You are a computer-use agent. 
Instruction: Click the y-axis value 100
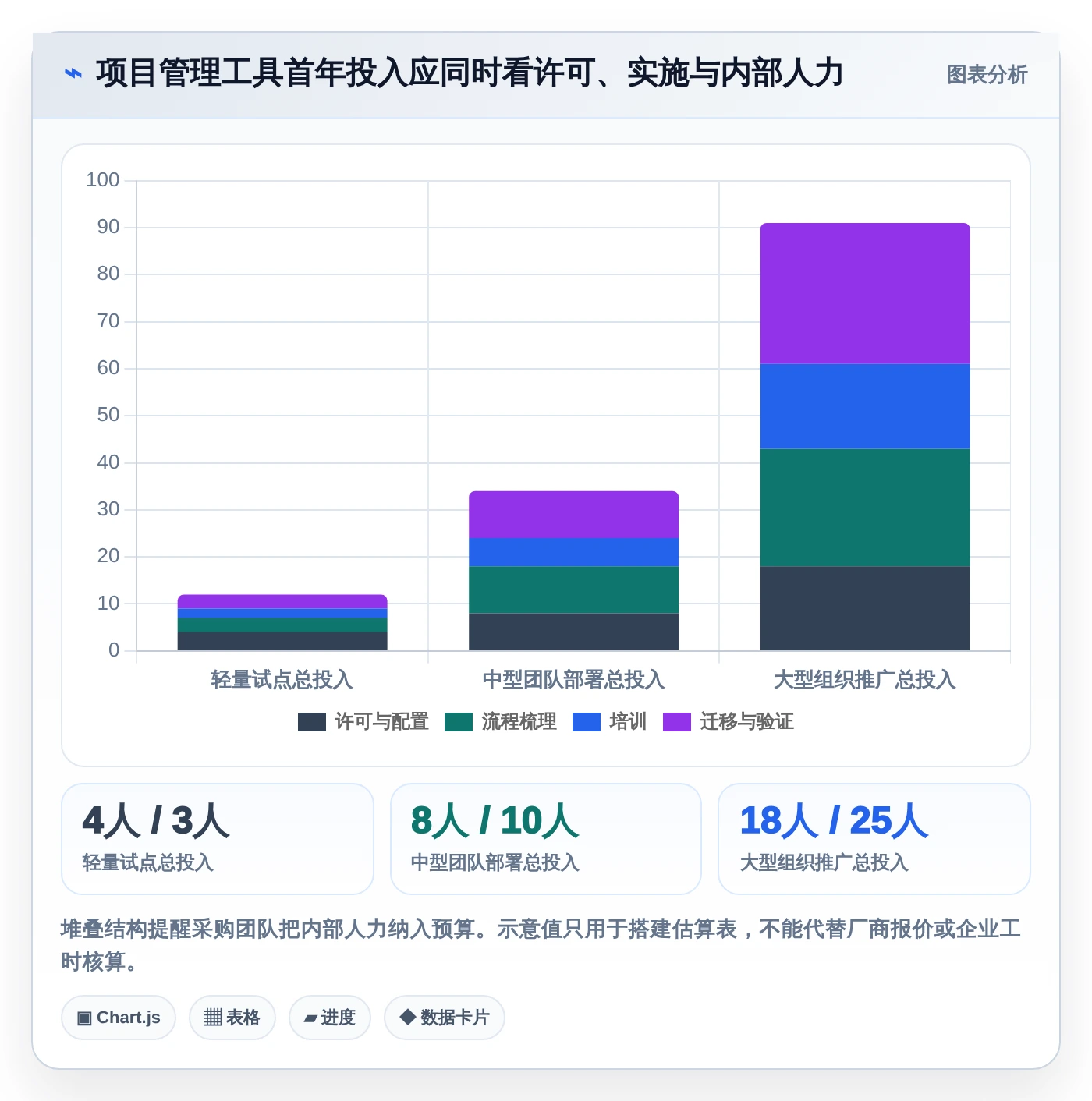pos(103,180)
